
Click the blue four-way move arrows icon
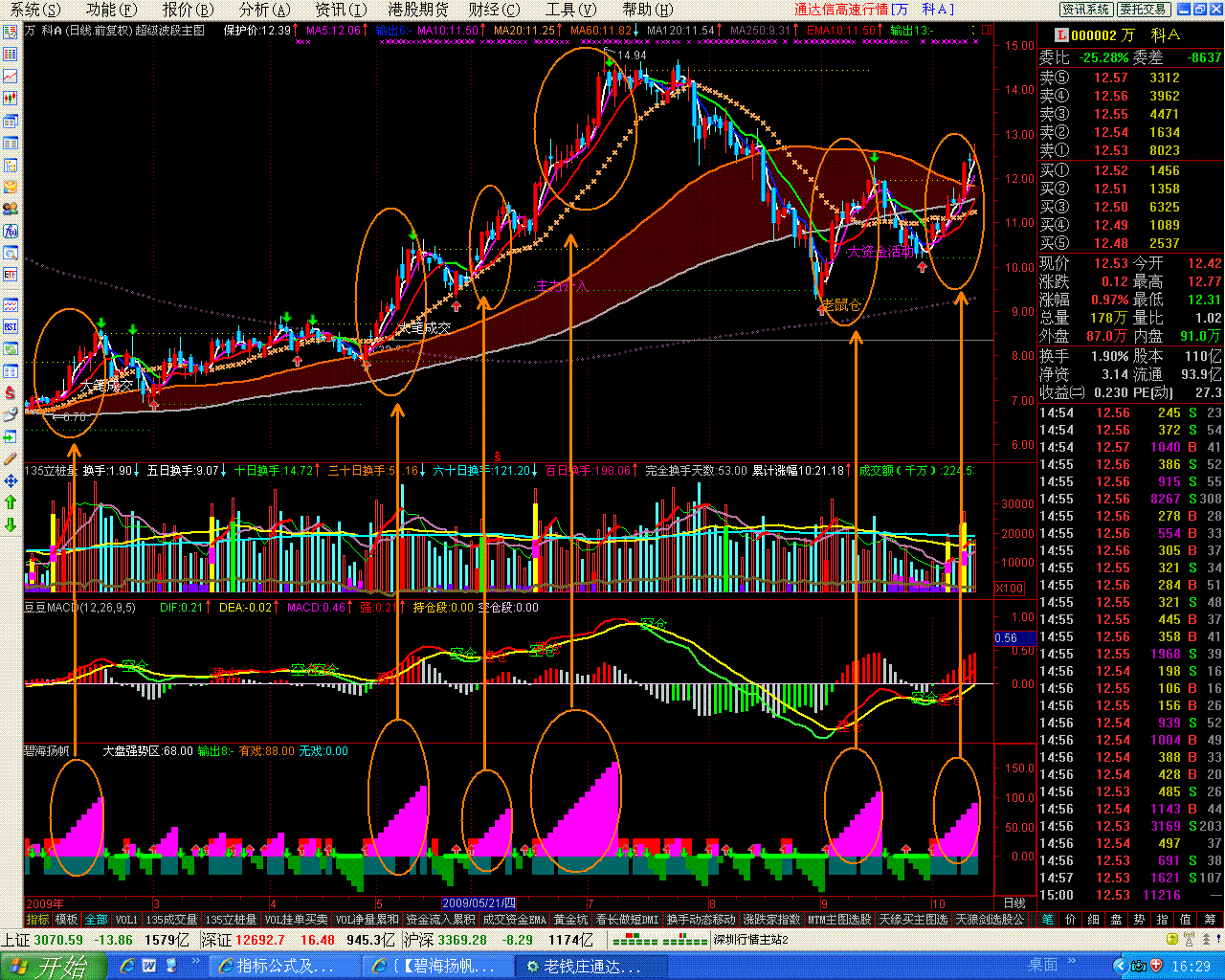[x=11, y=481]
